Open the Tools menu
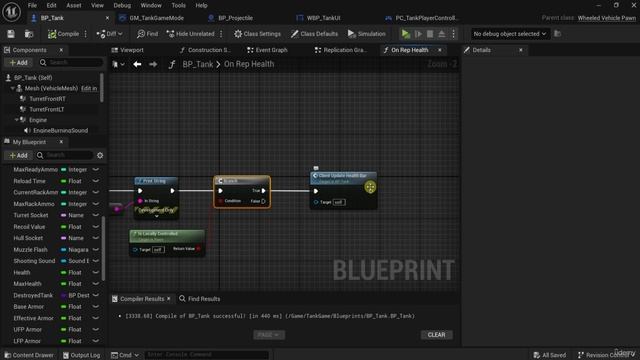Image resolution: width=640 pixels, height=360 pixels. (178, 5)
